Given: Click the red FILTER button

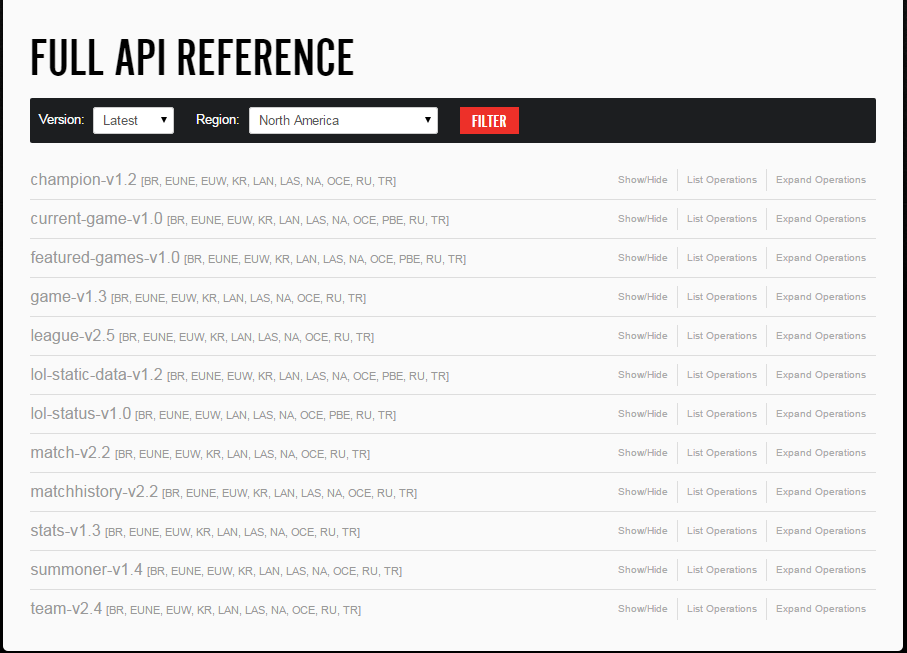Looking at the screenshot, I should tap(489, 120).
